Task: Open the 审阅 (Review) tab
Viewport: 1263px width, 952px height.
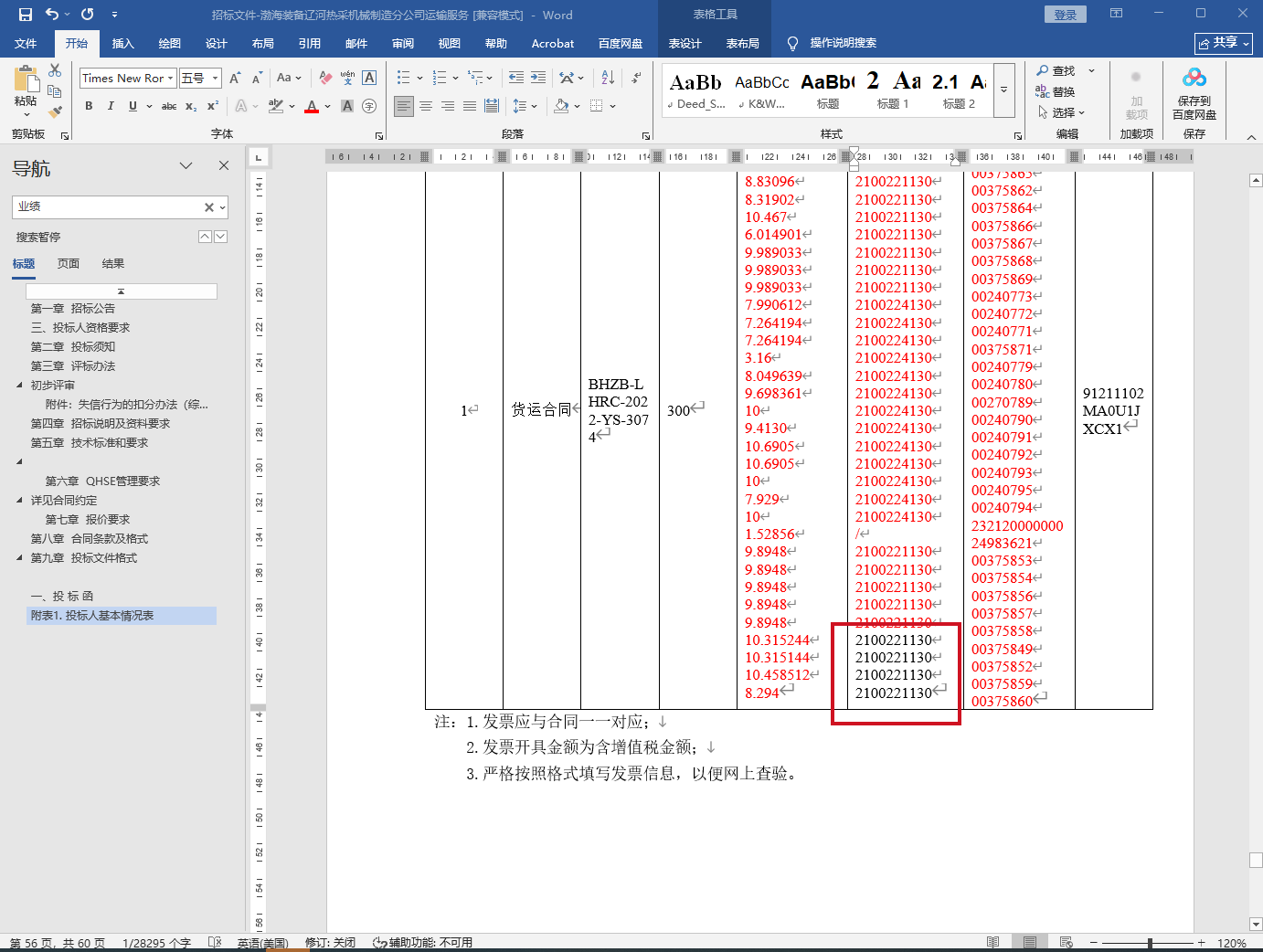Action: [403, 43]
